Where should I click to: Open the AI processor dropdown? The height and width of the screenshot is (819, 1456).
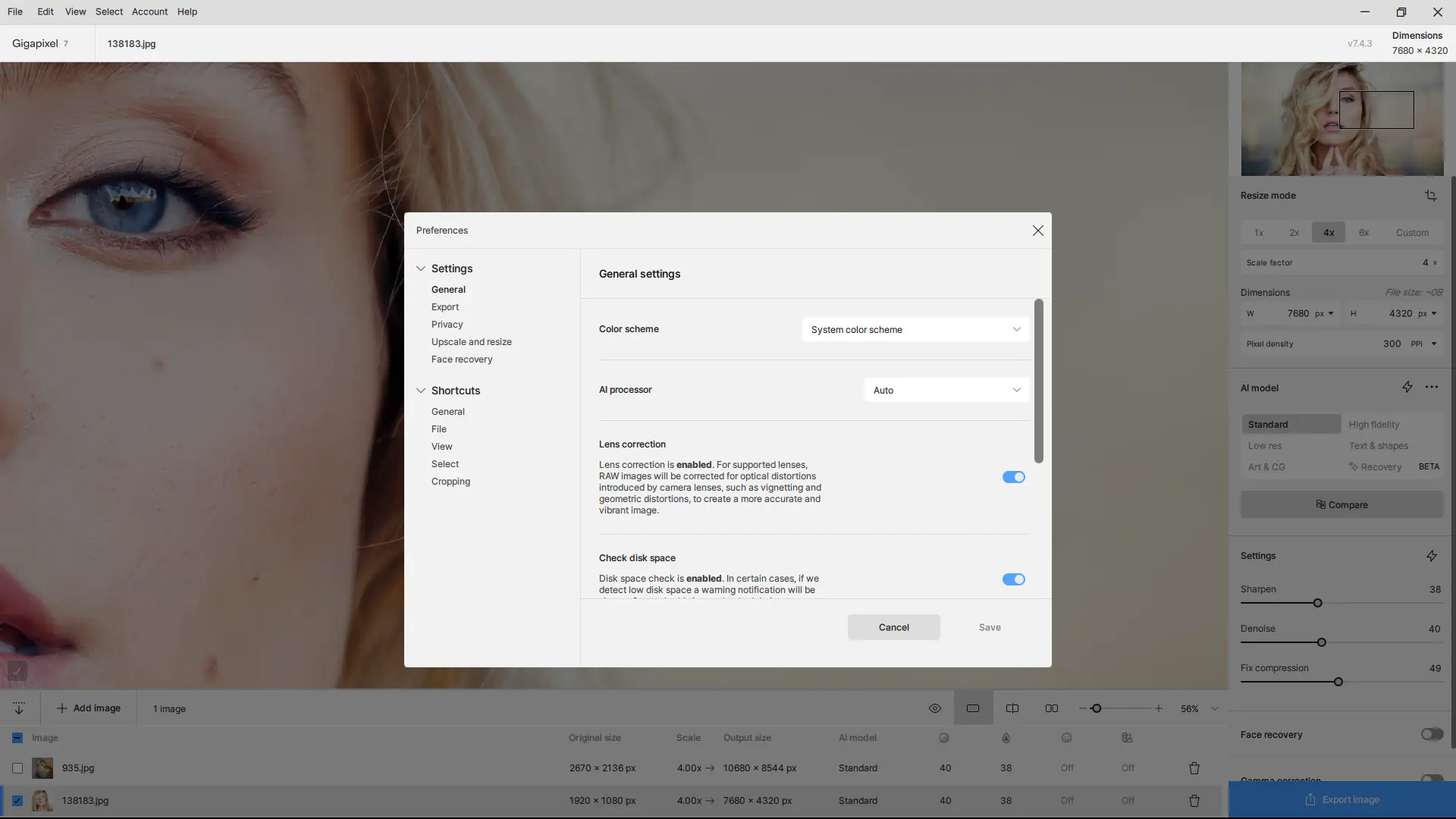[946, 391]
